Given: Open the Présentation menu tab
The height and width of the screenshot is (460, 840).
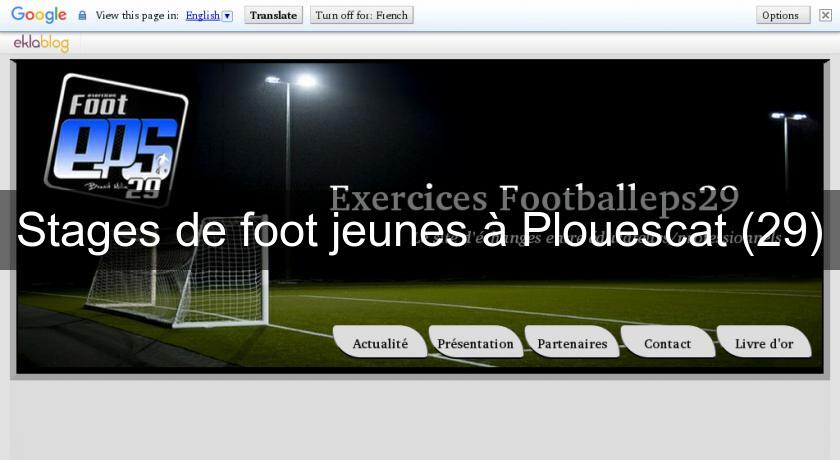Looking at the screenshot, I should tap(475, 343).
